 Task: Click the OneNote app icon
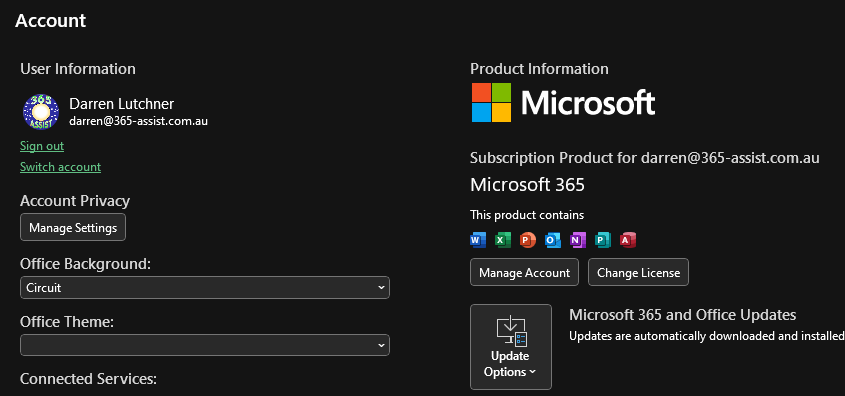tap(578, 240)
